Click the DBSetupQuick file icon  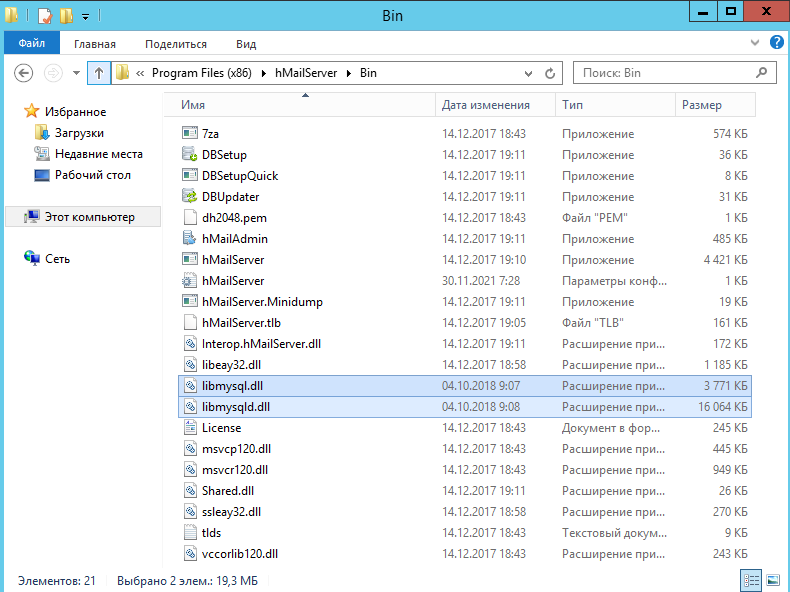[x=189, y=175]
